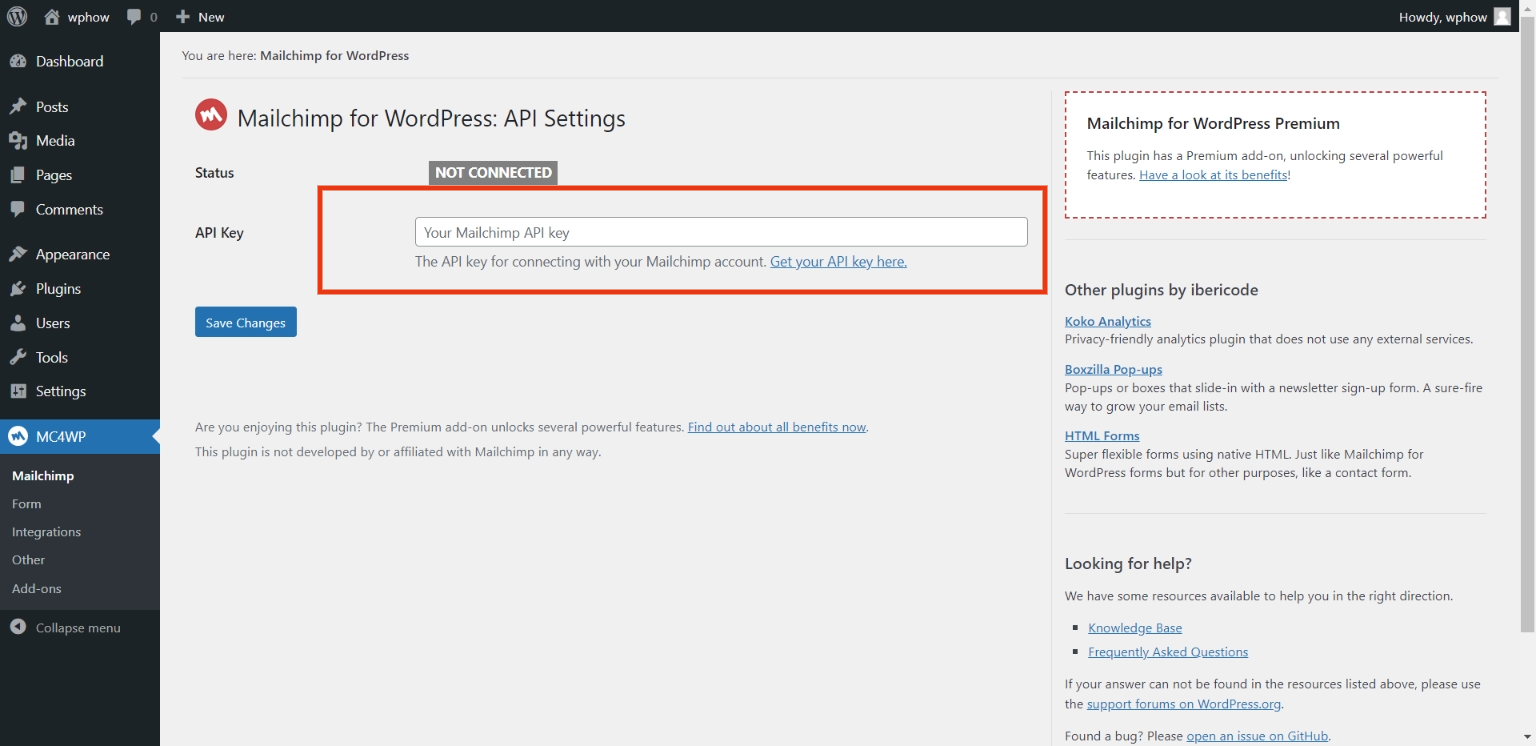Open the Posts menu

(80, 107)
